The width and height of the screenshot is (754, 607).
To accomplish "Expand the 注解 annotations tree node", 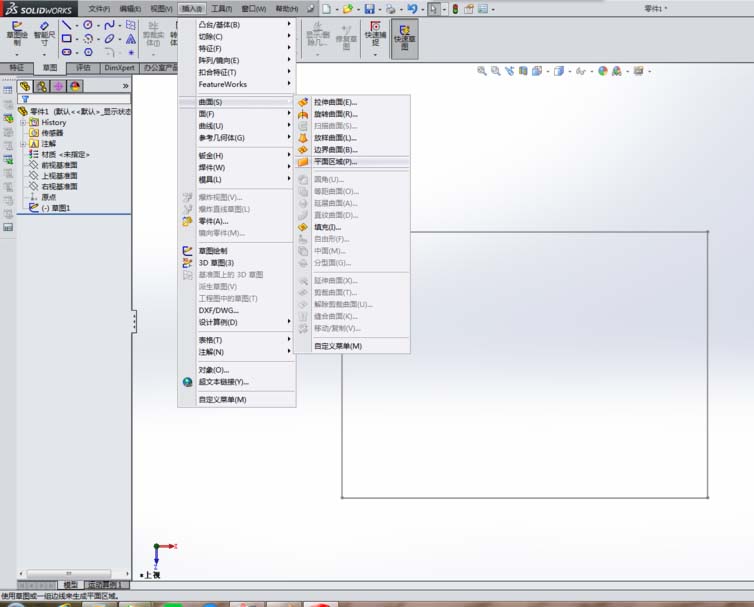I will 23,144.
